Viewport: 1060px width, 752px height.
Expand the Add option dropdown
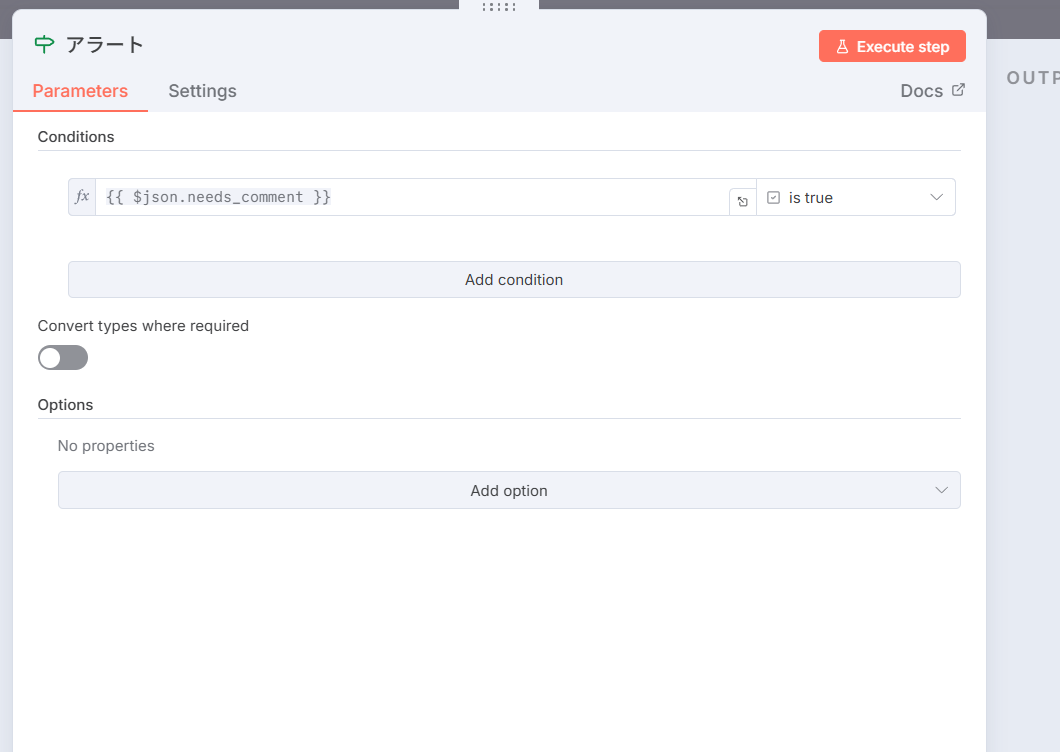(509, 490)
